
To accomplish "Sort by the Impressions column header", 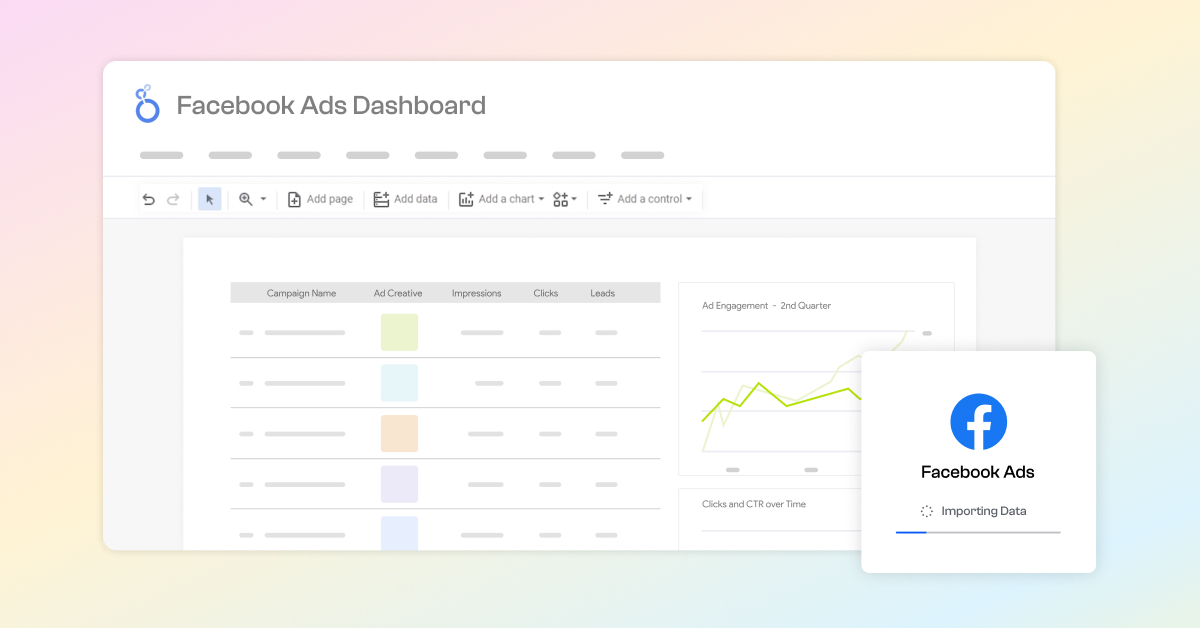I will tap(476, 292).
